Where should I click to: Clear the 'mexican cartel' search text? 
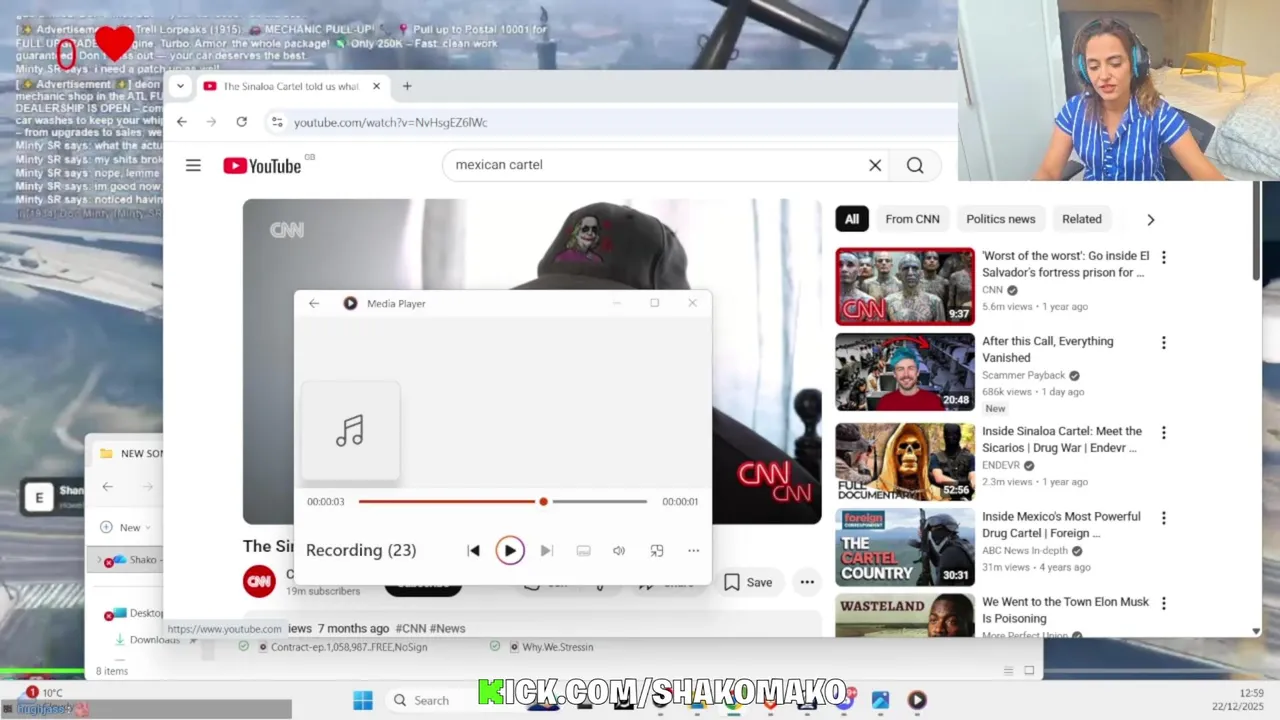(875, 165)
